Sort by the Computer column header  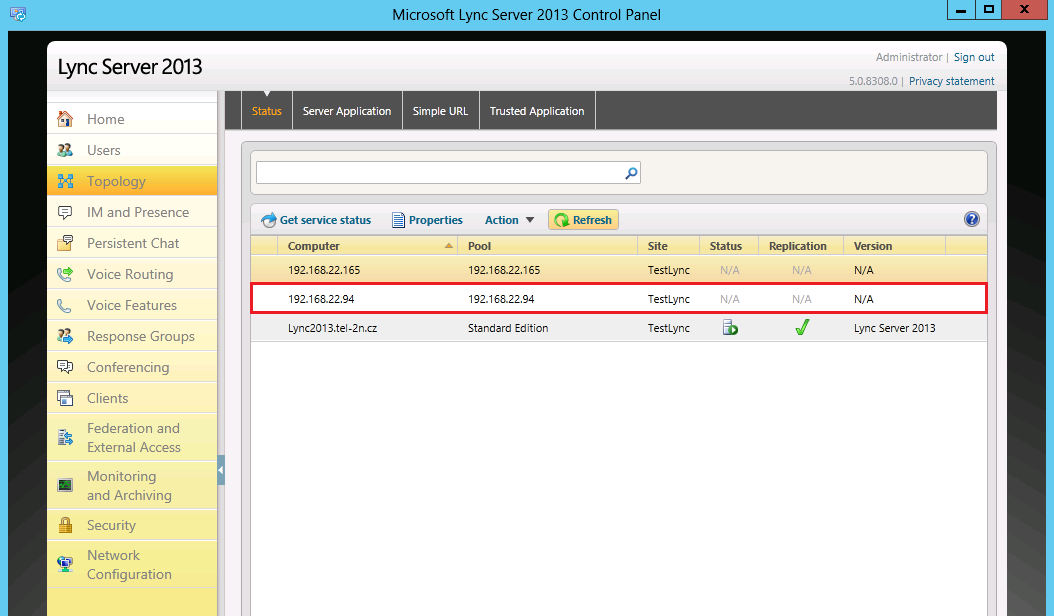(x=314, y=246)
